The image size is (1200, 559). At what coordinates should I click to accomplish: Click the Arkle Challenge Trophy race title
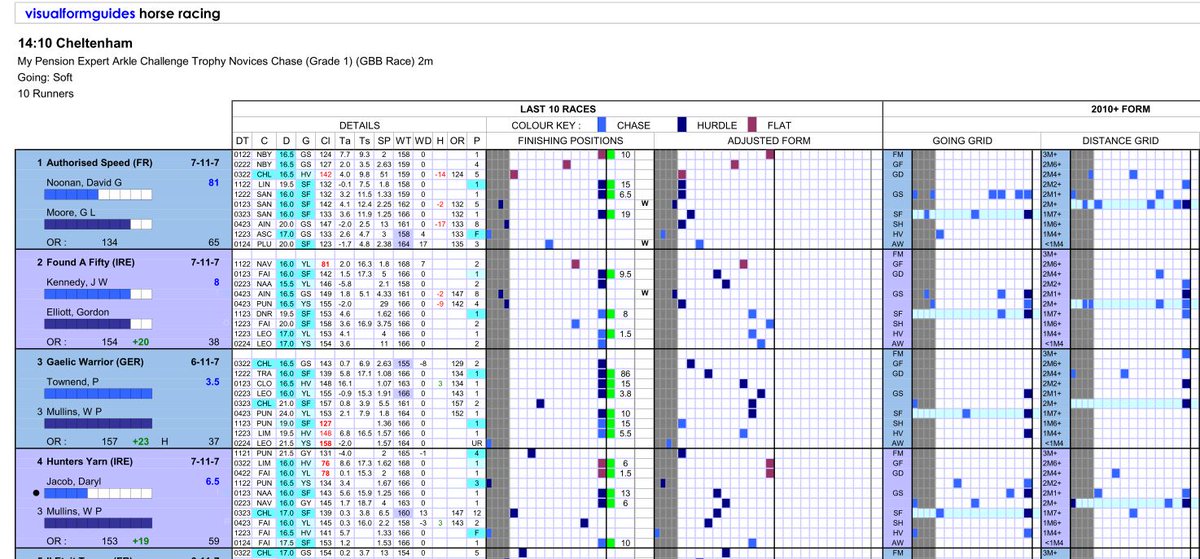tap(226, 61)
